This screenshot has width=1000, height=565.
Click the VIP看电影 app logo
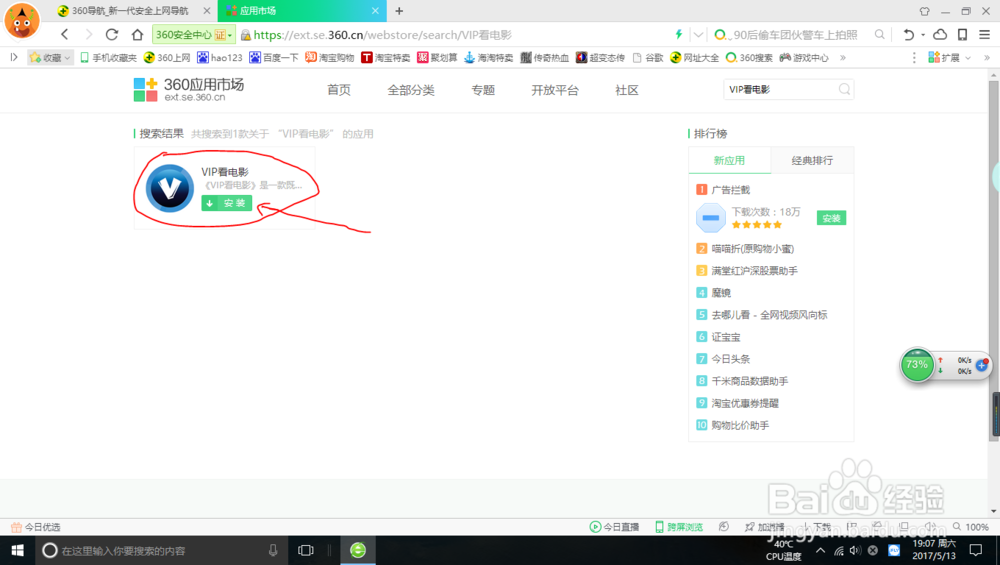click(170, 188)
